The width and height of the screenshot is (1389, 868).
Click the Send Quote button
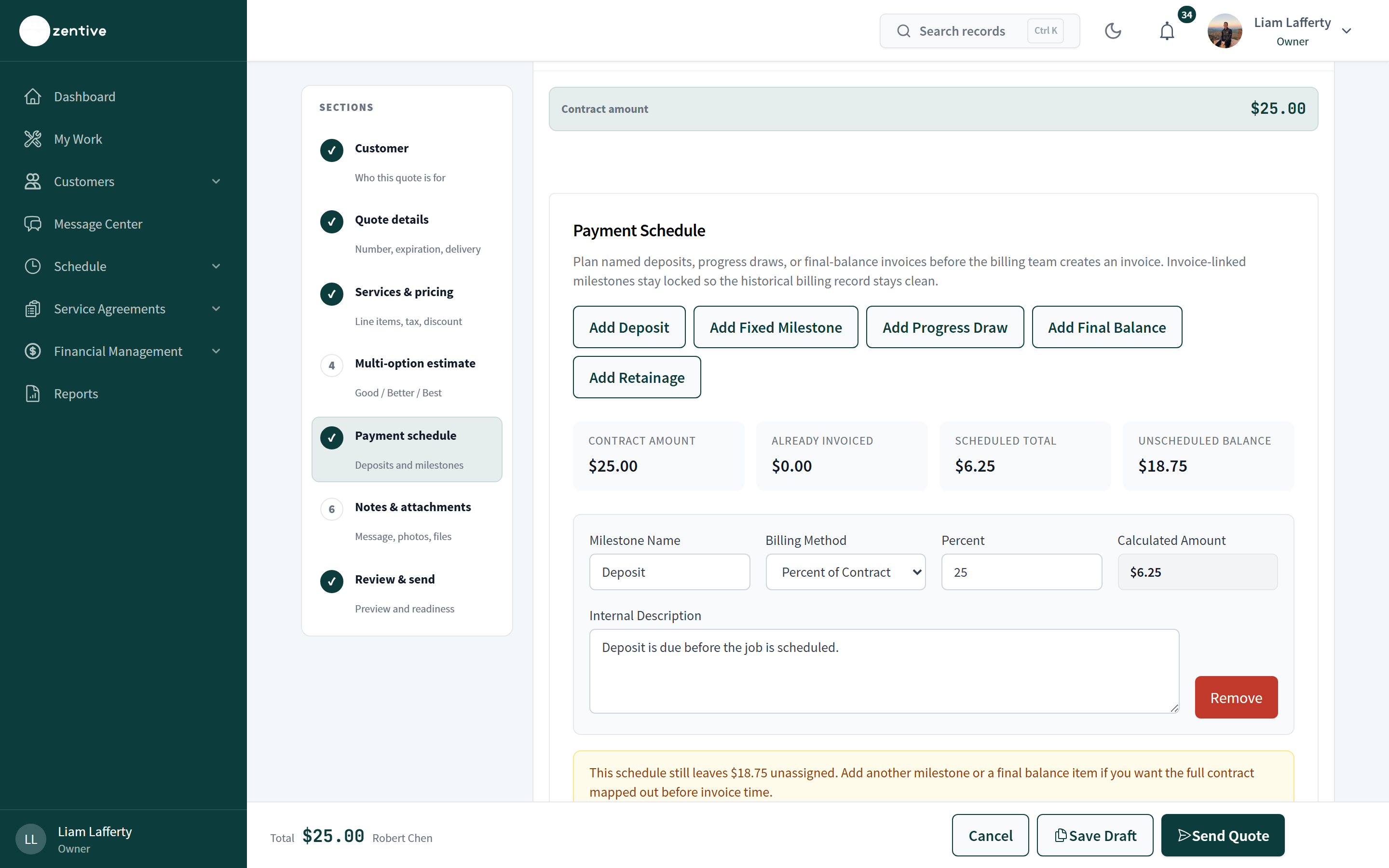click(1223, 835)
